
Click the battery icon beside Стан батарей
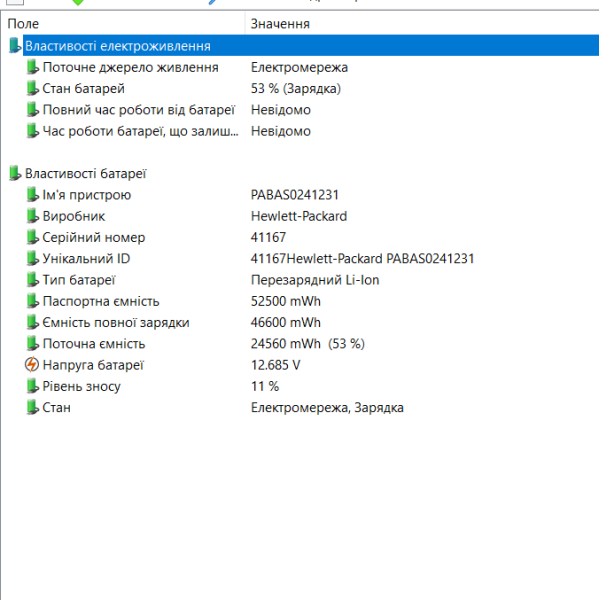pyautogui.click(x=33, y=88)
